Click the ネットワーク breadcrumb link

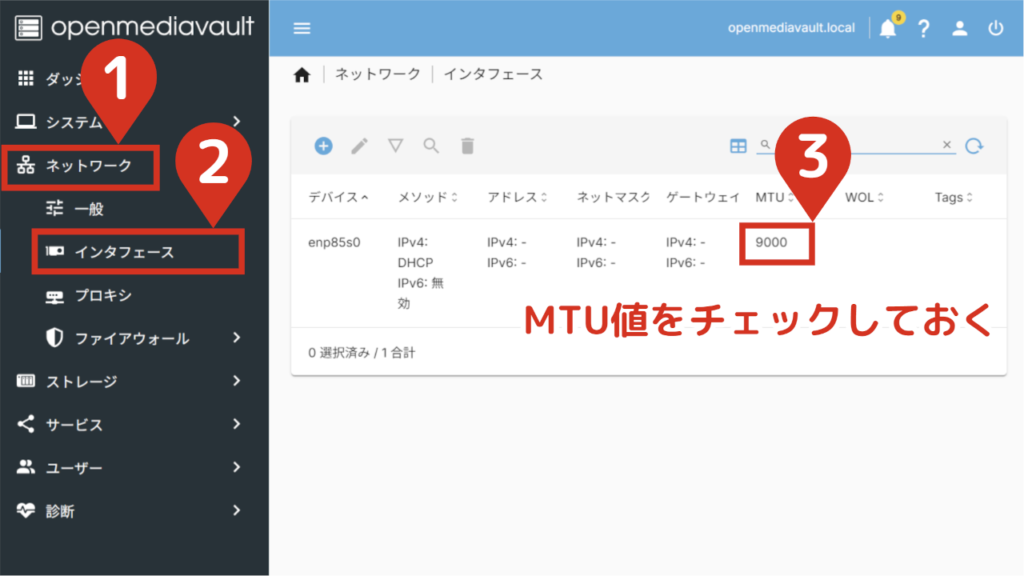(x=377, y=75)
